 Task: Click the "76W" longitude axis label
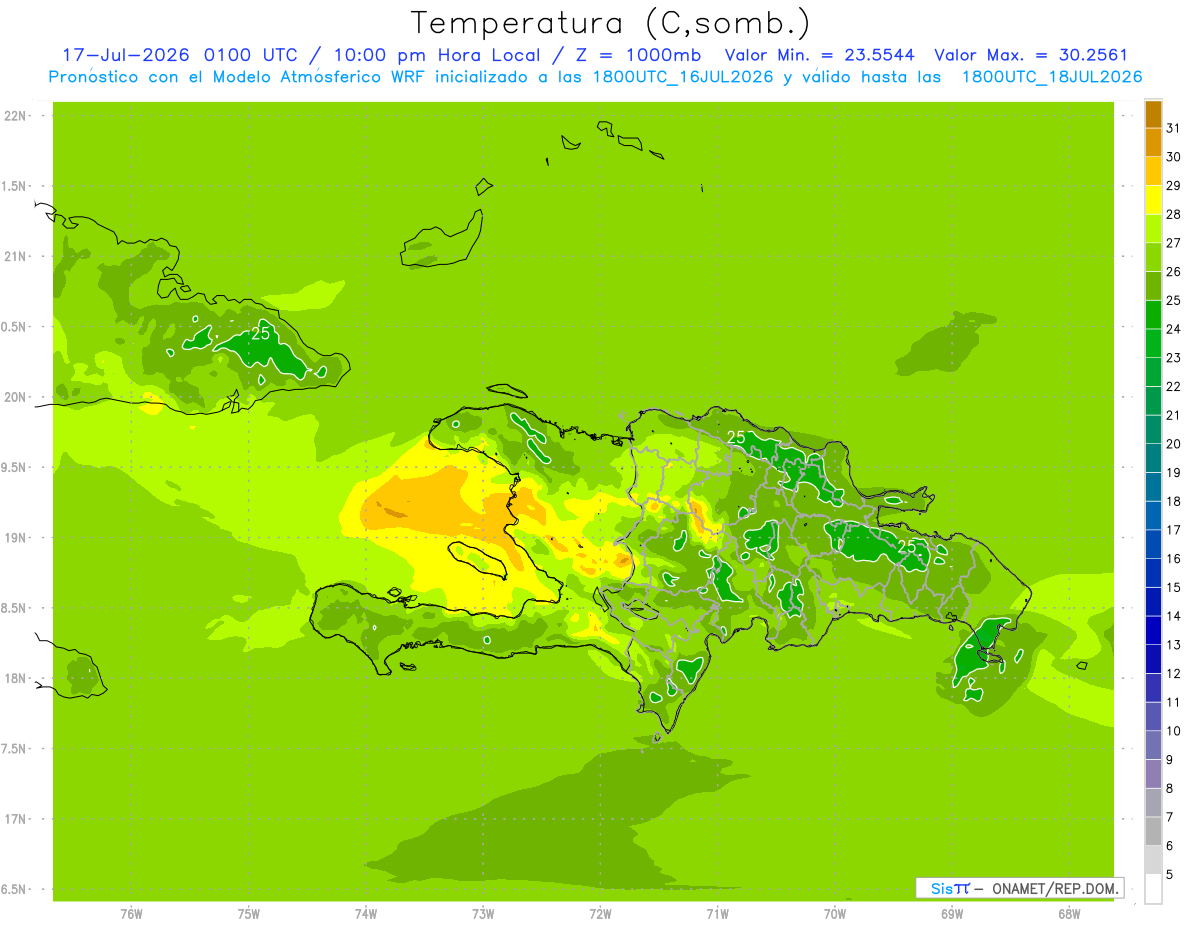coord(131,914)
